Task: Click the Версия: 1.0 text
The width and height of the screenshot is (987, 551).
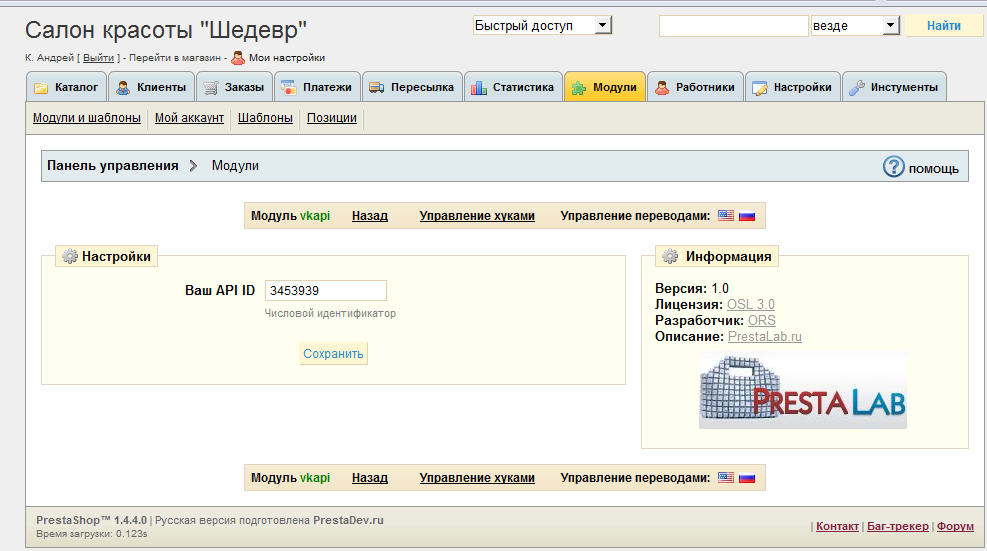Action: coord(692,288)
